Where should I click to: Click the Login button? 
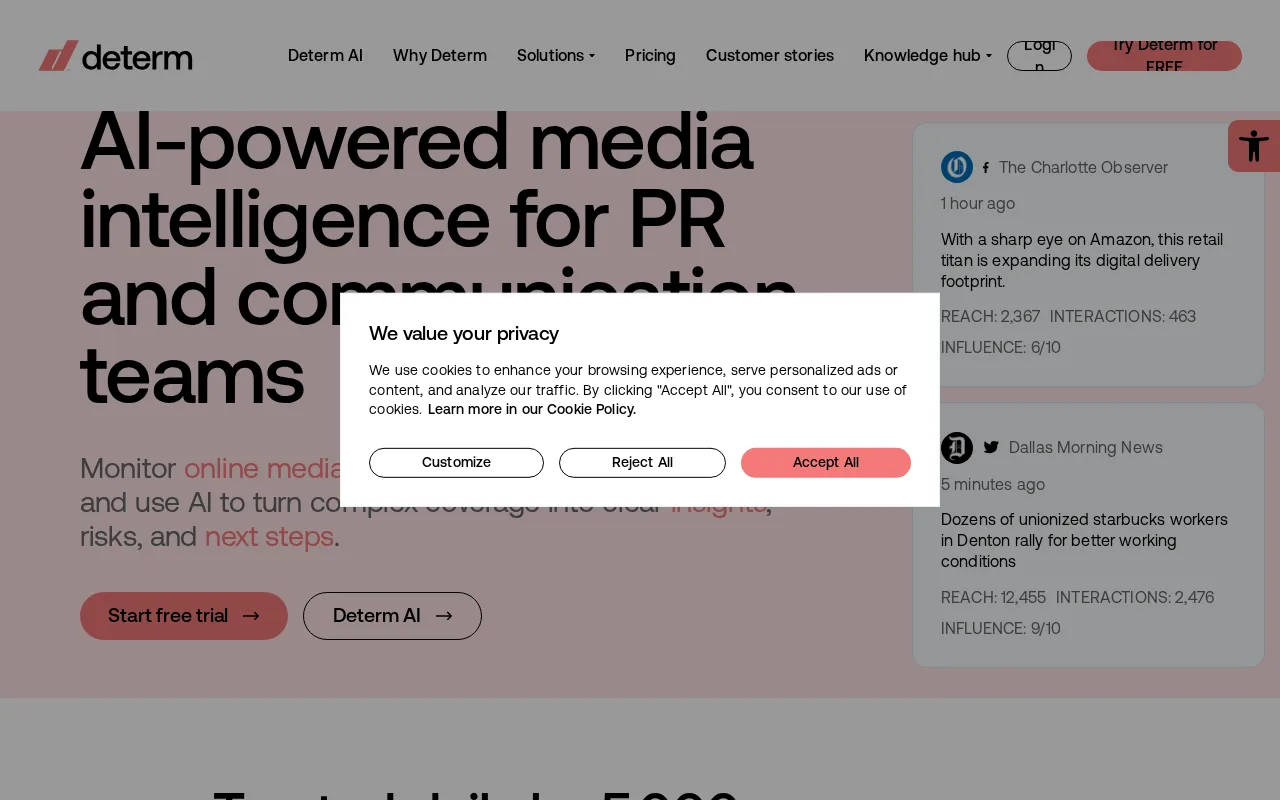click(x=1039, y=56)
